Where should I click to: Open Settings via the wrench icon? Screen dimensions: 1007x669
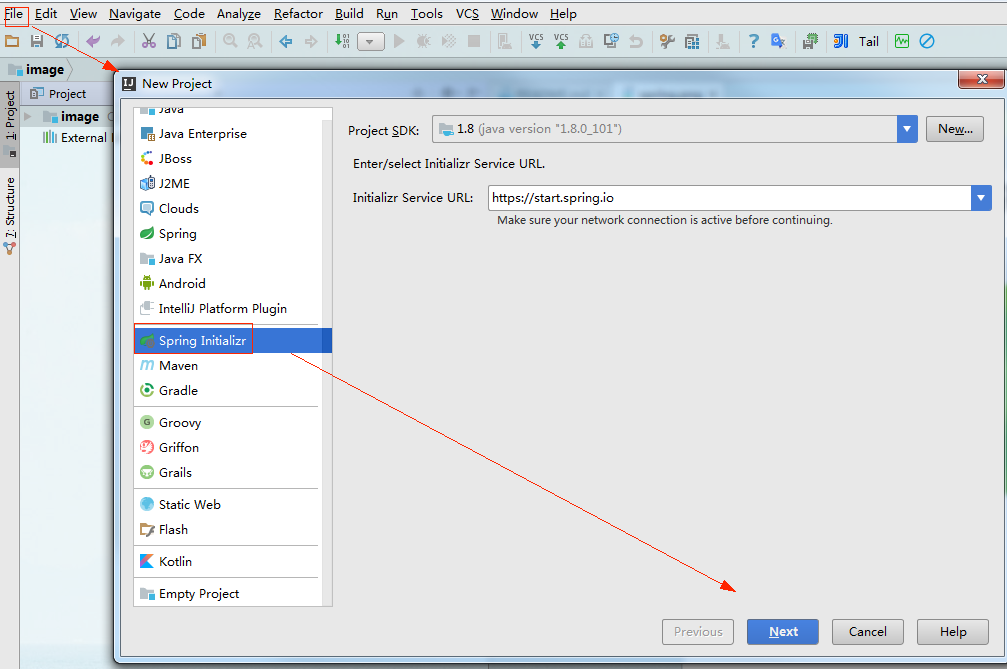(667, 42)
